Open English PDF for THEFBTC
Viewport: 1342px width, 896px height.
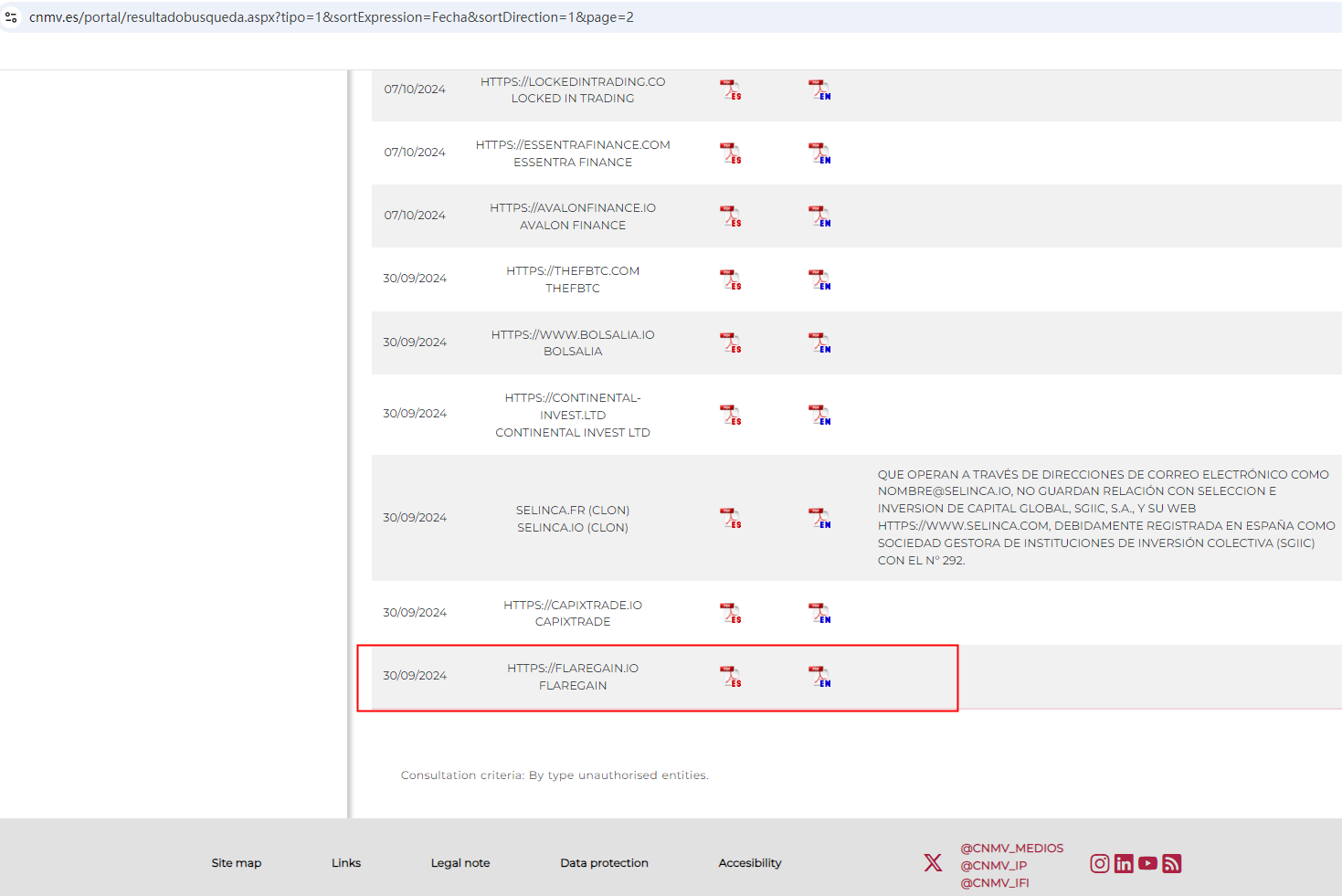819,279
